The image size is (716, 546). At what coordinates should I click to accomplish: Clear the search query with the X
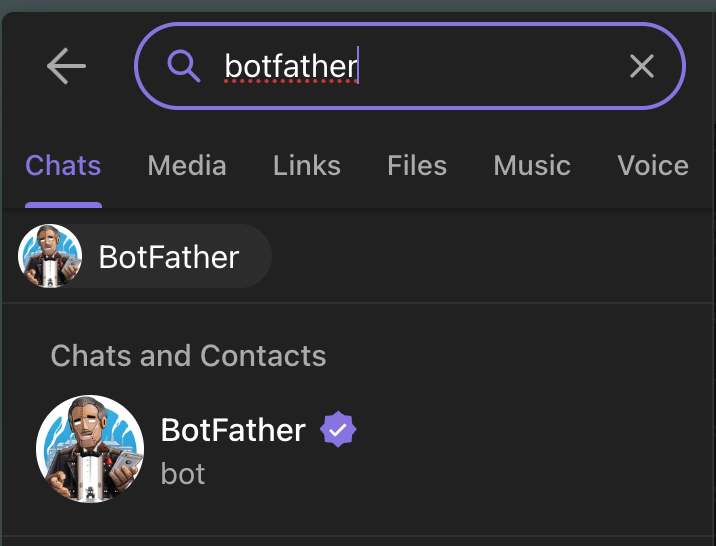pos(641,66)
